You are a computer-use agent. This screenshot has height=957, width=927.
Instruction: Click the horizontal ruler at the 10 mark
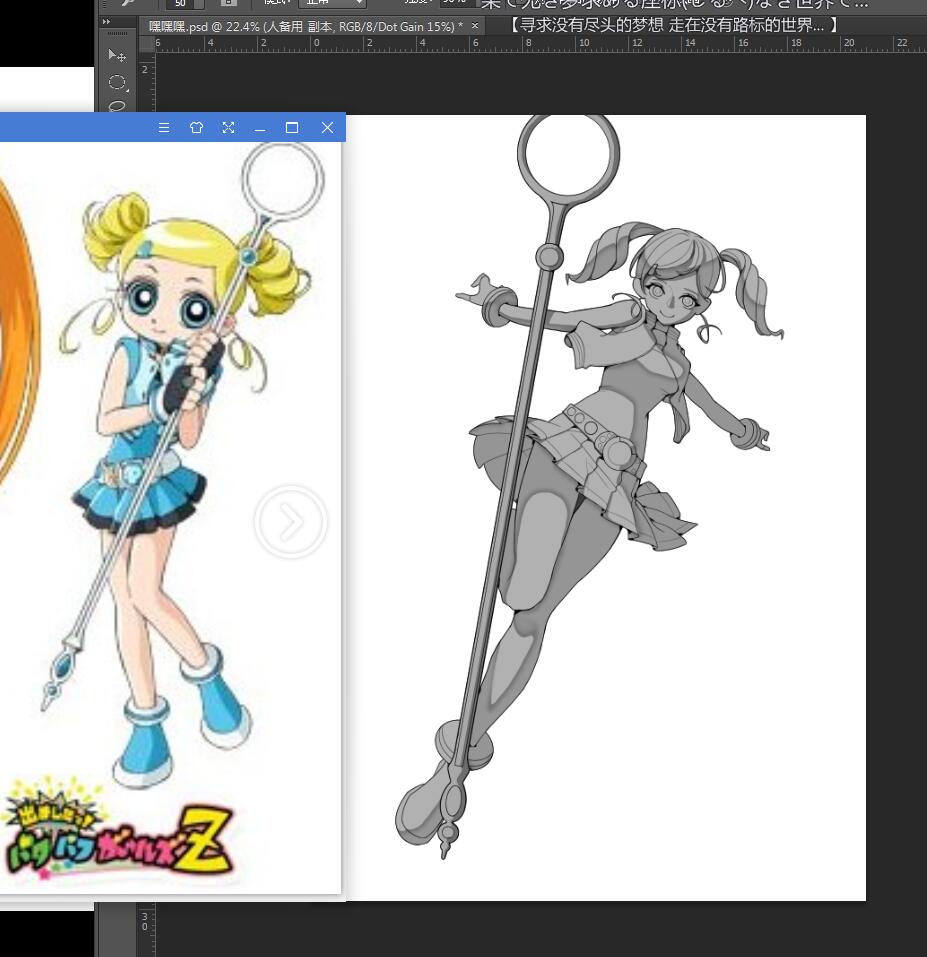(x=583, y=43)
